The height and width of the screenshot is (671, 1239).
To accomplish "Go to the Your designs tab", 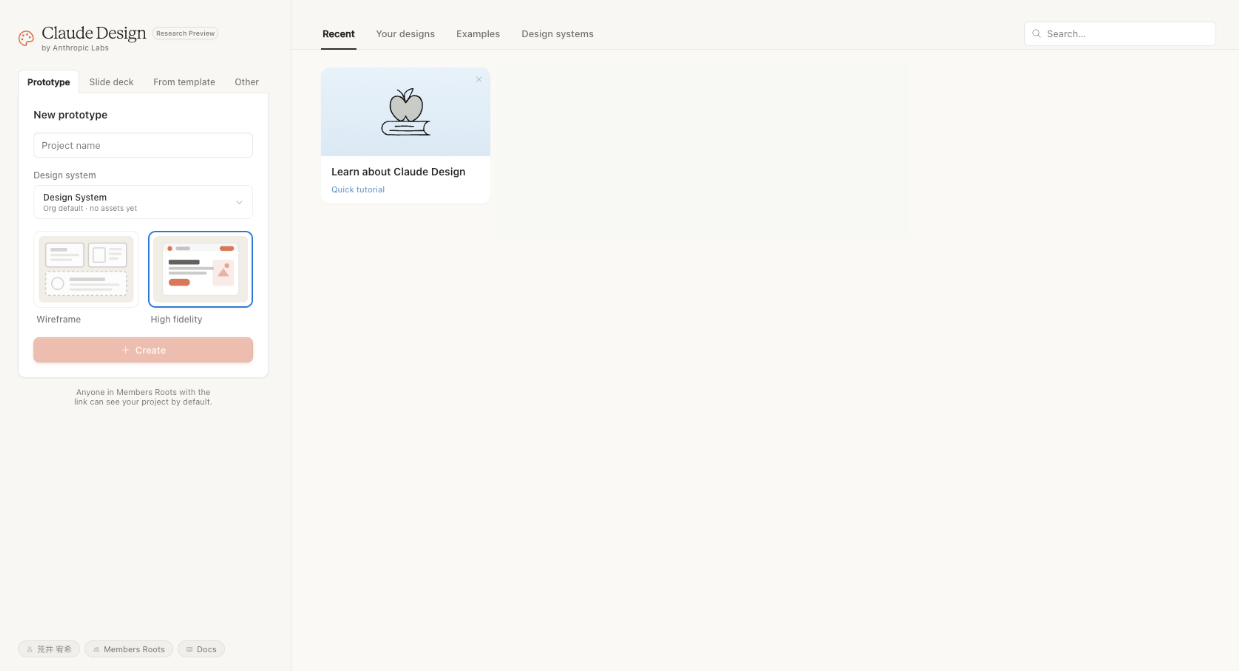I will (x=405, y=34).
